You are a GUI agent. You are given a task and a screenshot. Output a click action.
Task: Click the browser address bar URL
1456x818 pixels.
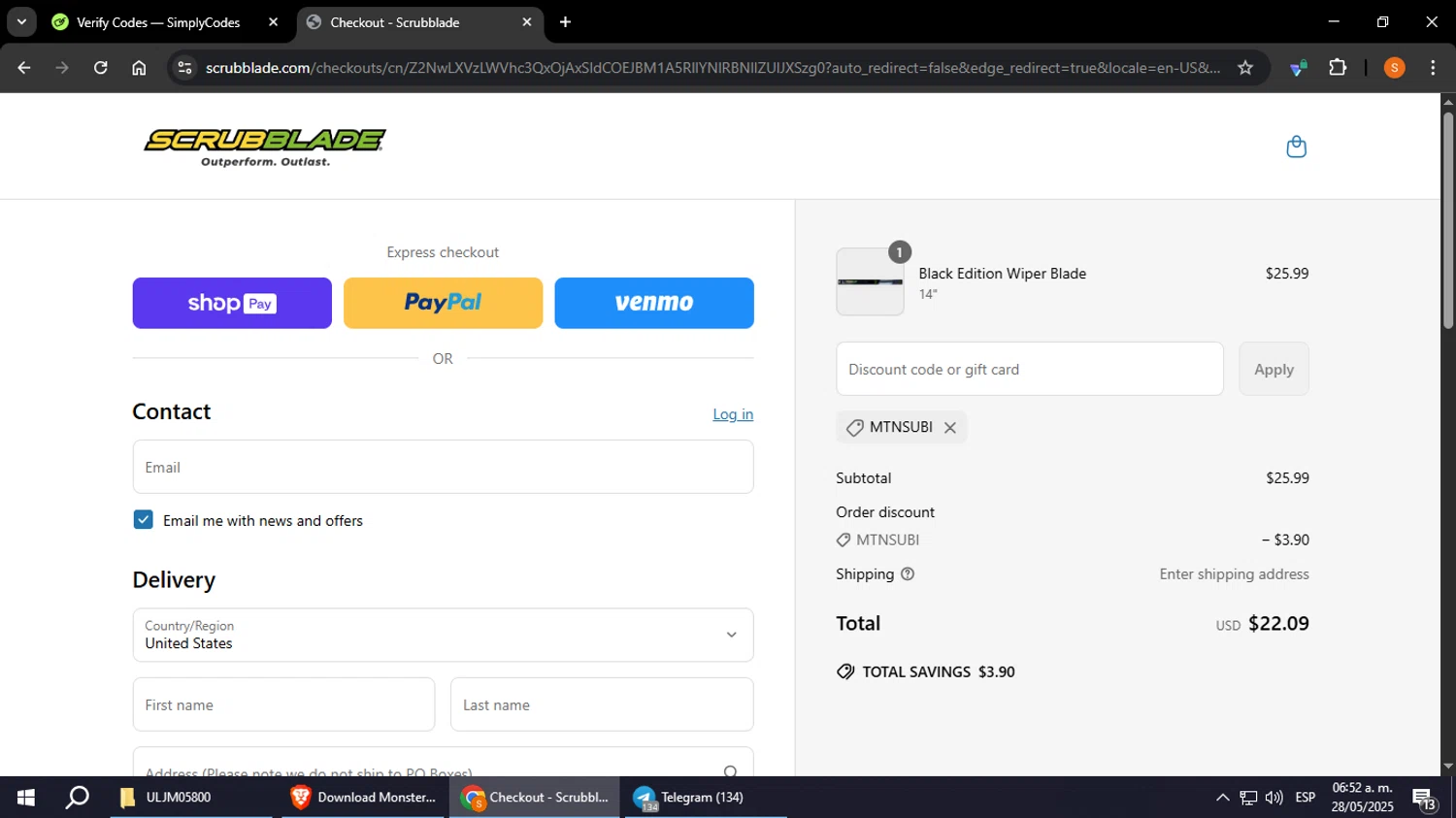(712, 68)
